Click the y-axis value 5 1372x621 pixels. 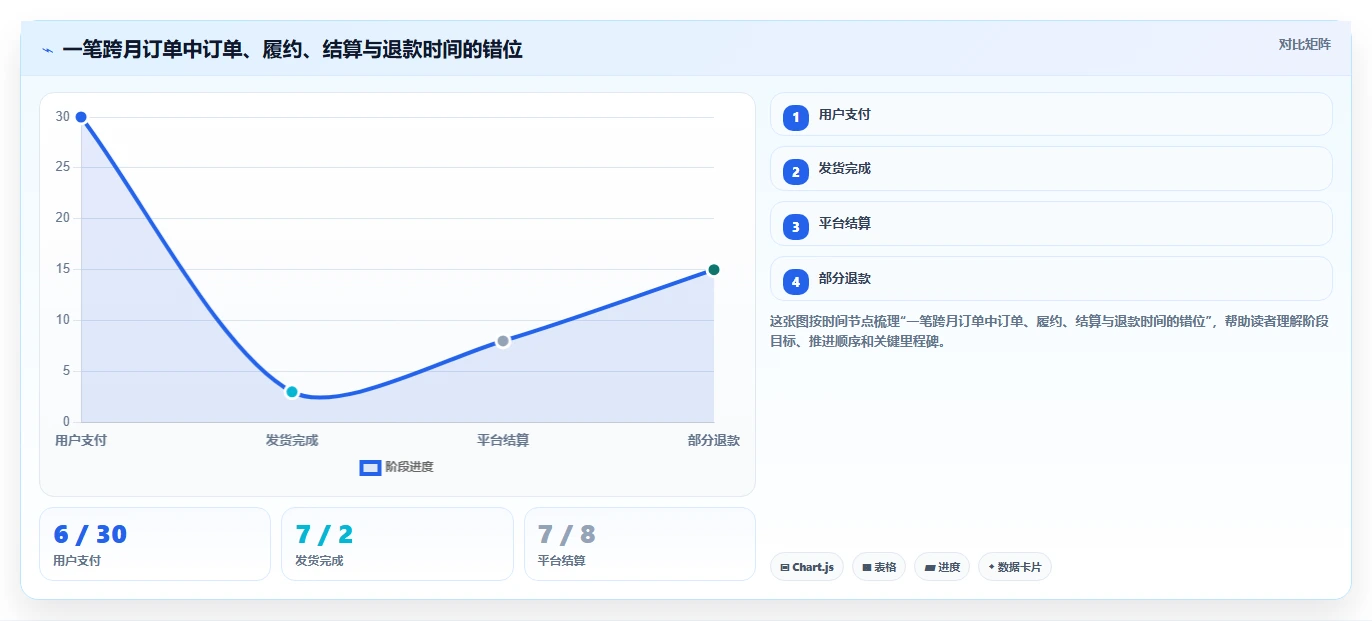click(x=66, y=371)
